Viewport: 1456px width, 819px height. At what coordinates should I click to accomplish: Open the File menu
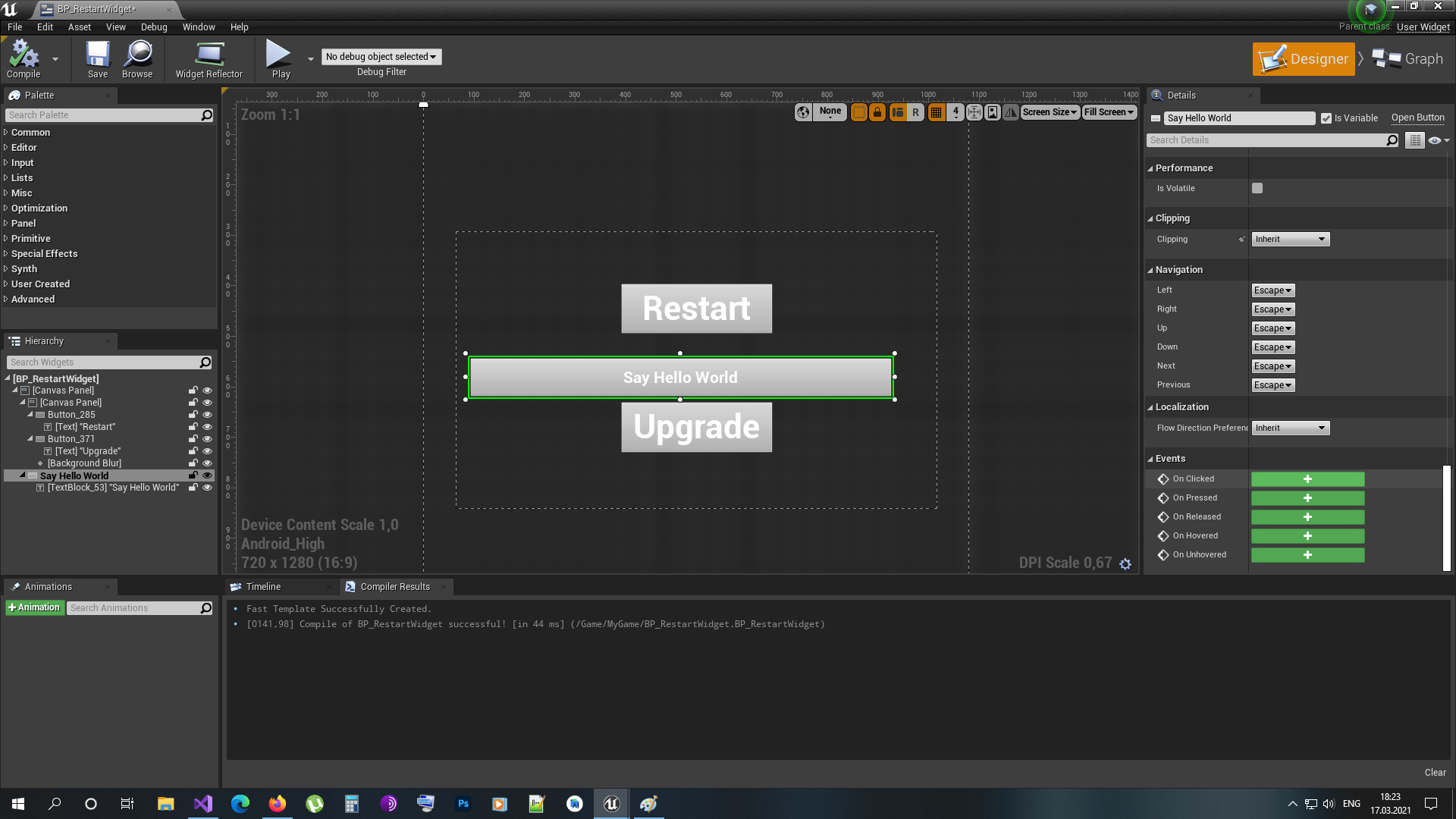(14, 27)
